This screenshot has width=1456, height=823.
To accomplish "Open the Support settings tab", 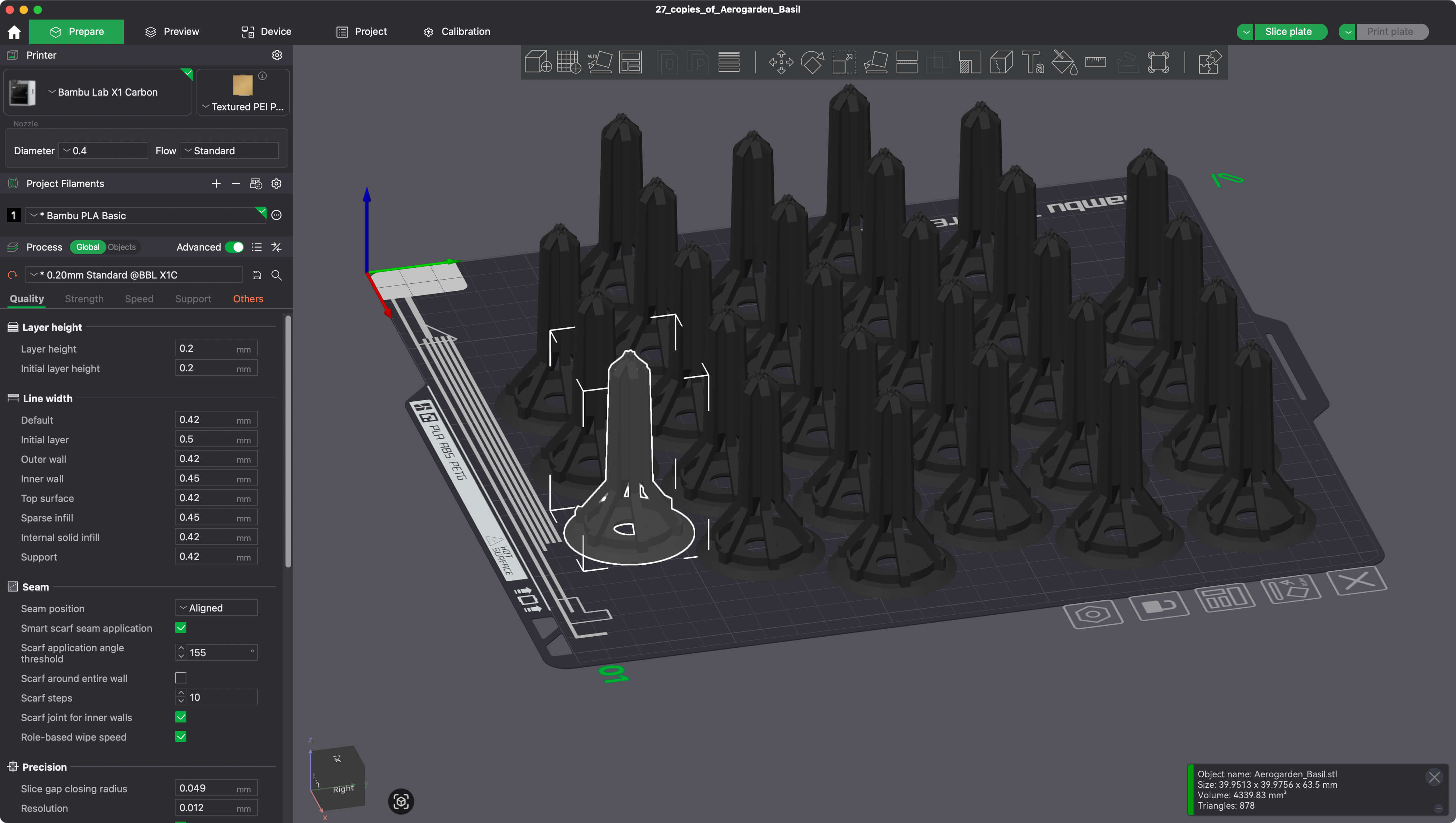I will (193, 298).
